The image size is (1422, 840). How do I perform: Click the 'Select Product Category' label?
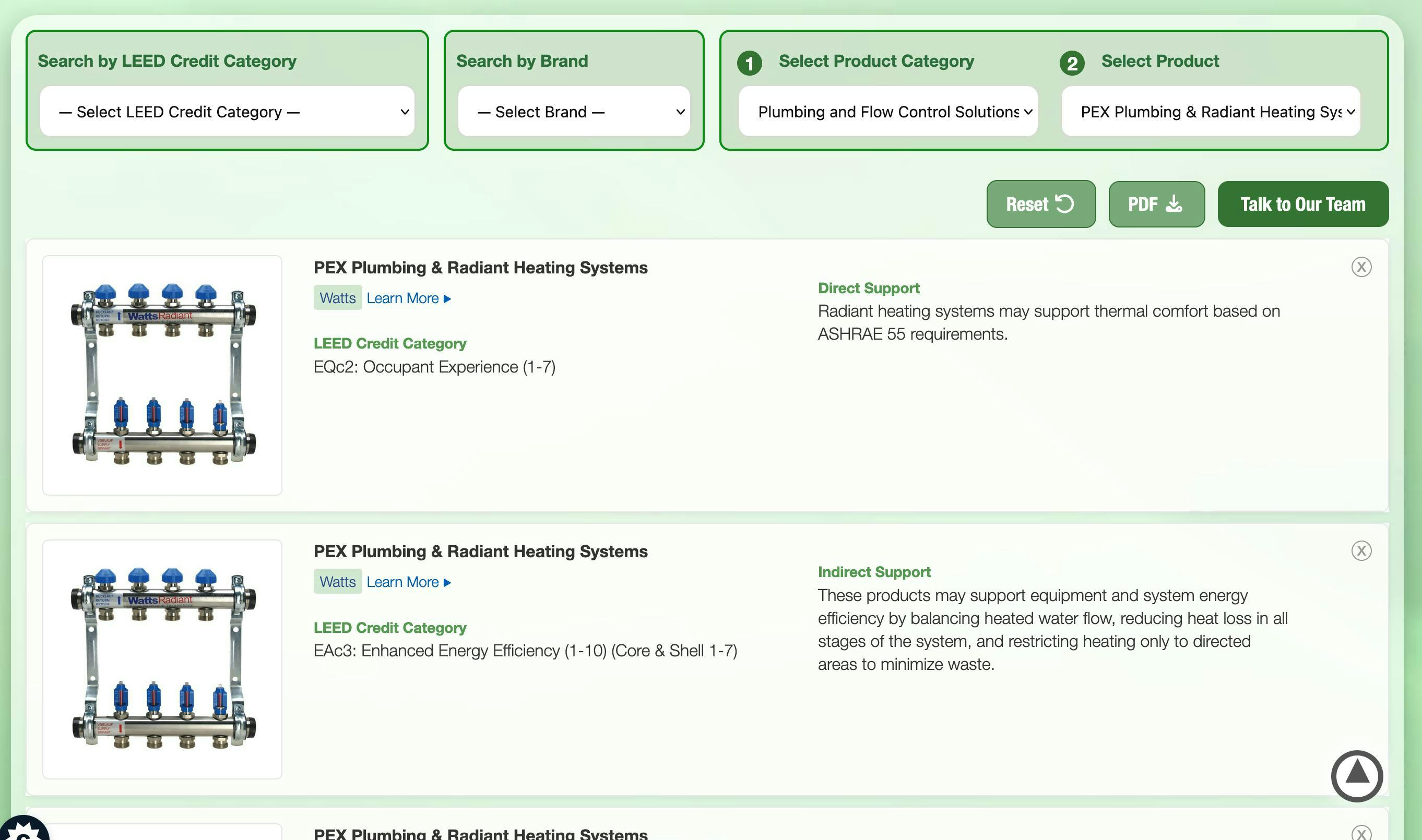(x=876, y=61)
